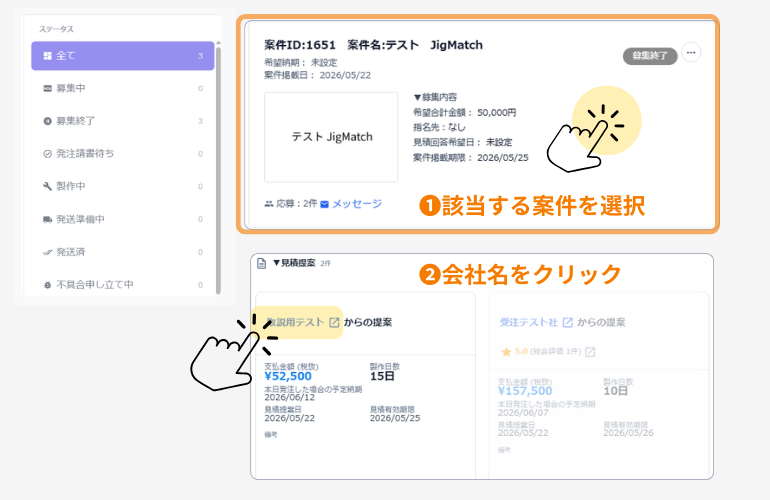Image resolution: width=770 pixels, height=500 pixels.
Task: Click the status list scrollbar
Action: [x=218, y=169]
